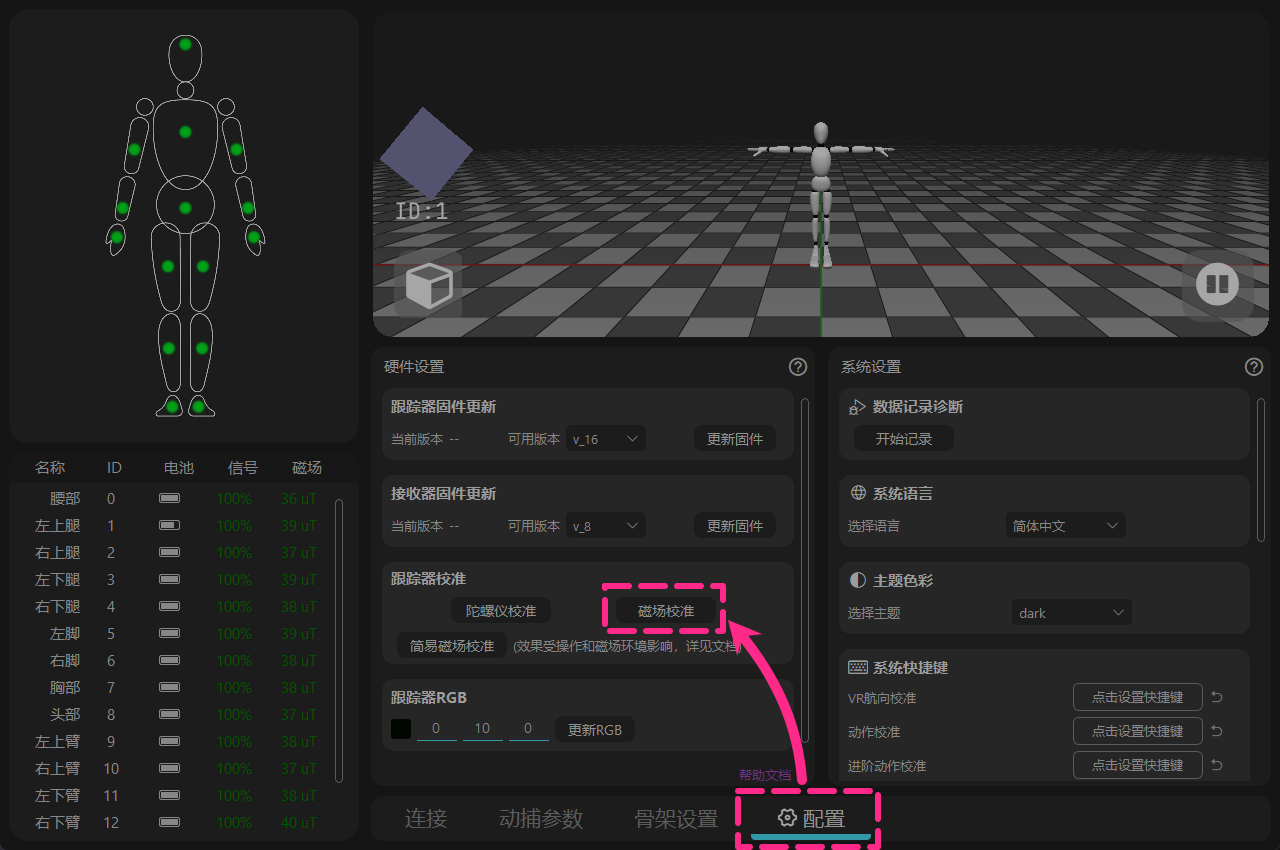Image resolution: width=1280 pixels, height=850 pixels.
Task: Click the purple ID:1 tracker cube
Action: [x=426, y=153]
